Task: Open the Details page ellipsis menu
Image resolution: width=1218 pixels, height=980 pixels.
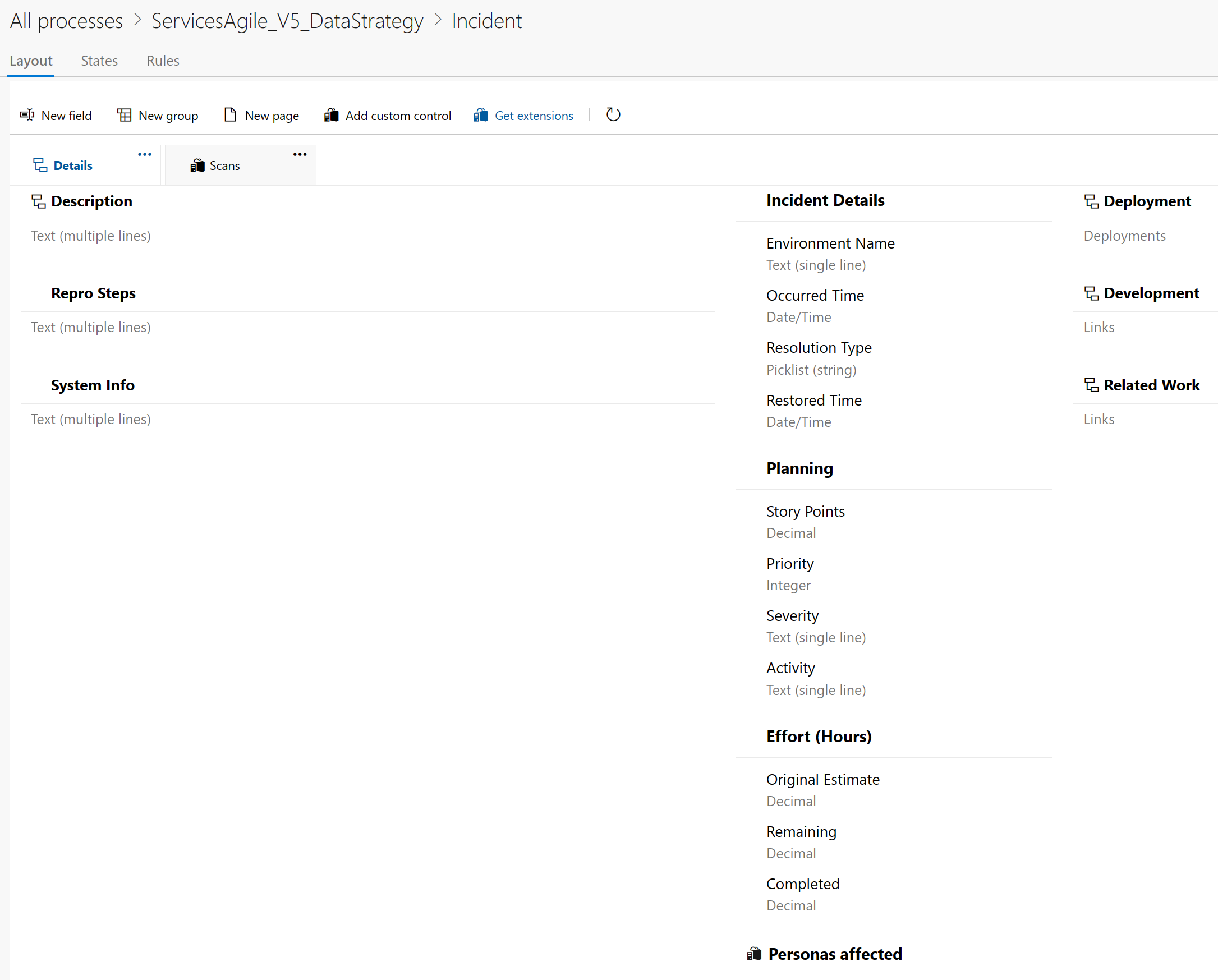Action: pyautogui.click(x=145, y=154)
